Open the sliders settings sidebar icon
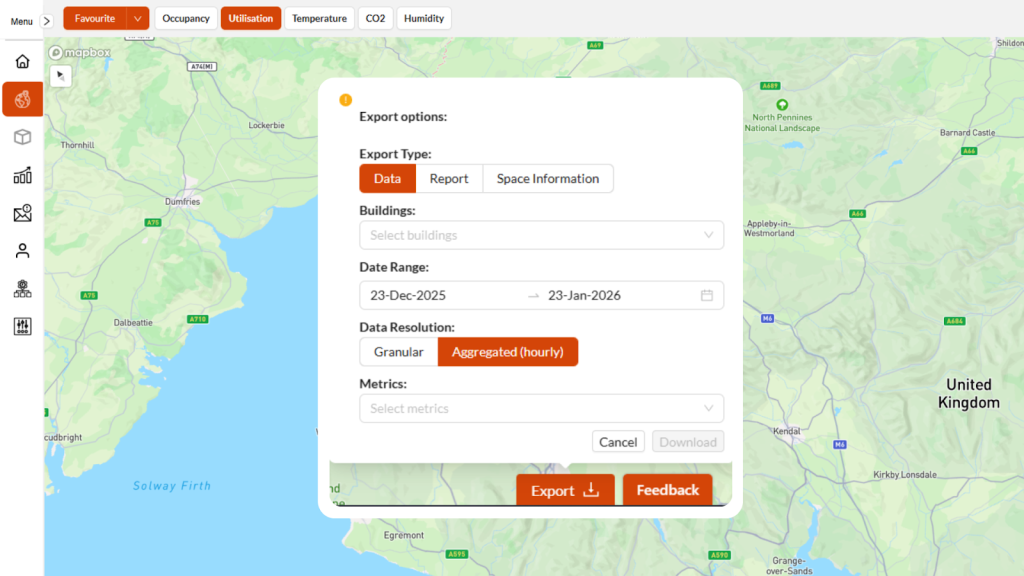This screenshot has height=576, width=1024. click(22, 326)
